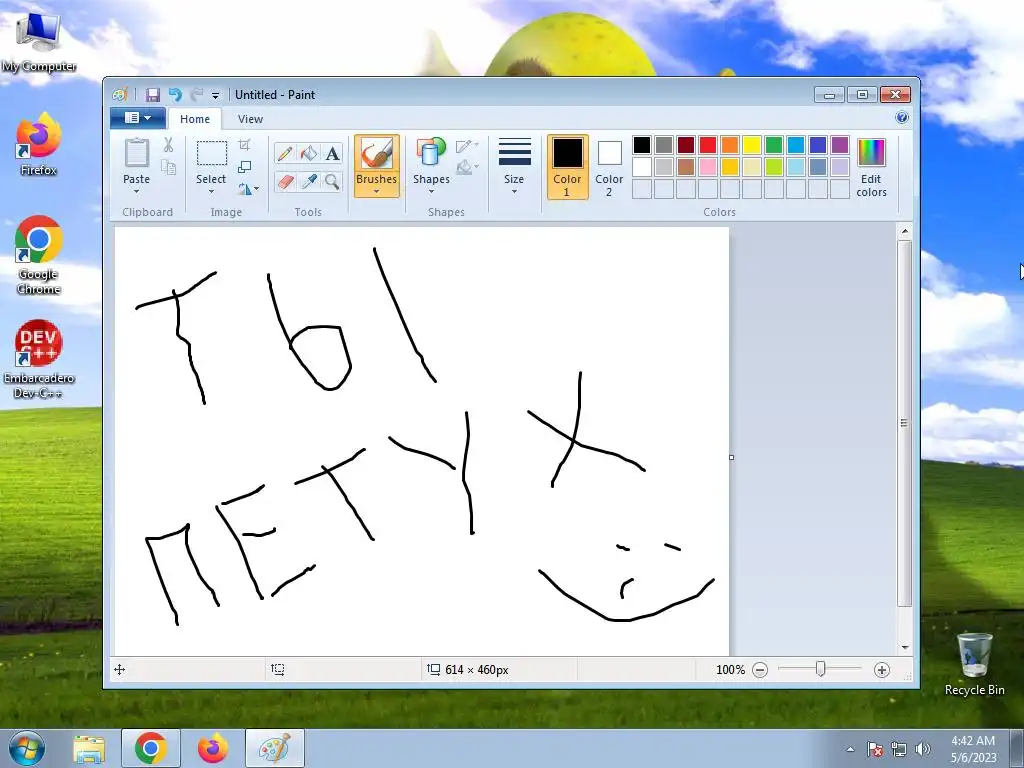Image resolution: width=1024 pixels, height=768 pixels.
Task: Click the volume speaker tray icon
Action: point(923,749)
